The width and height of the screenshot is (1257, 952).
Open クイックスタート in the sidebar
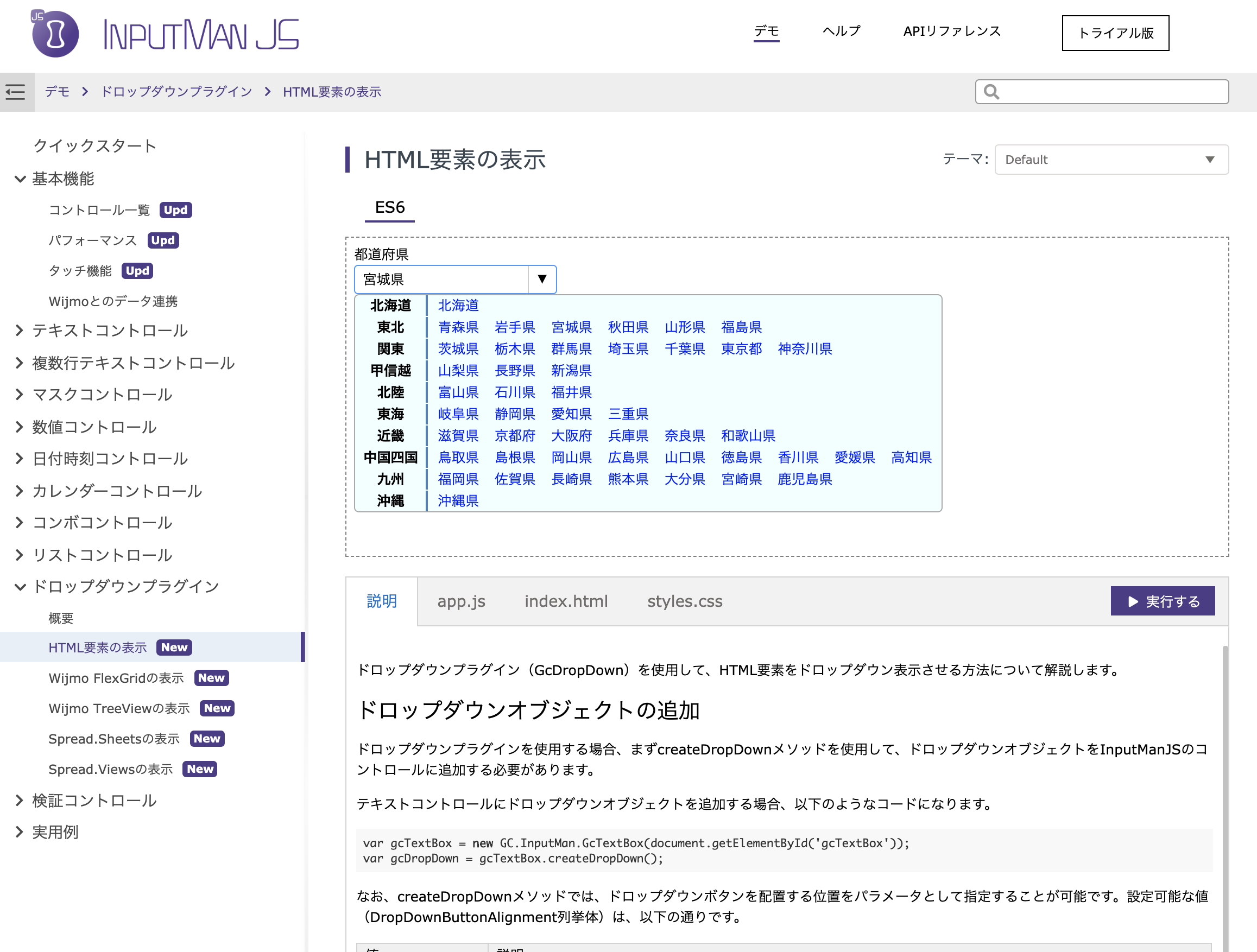[x=94, y=146]
